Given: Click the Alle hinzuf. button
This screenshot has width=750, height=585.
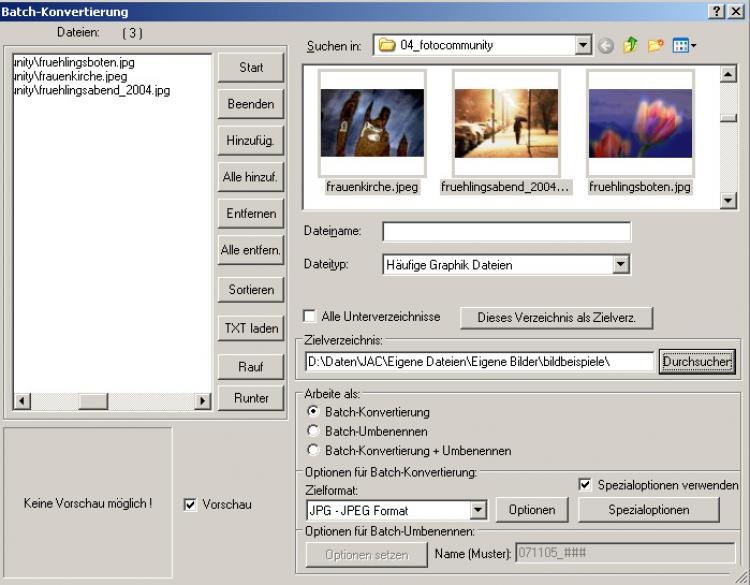Looking at the screenshot, I should click(x=250, y=177).
